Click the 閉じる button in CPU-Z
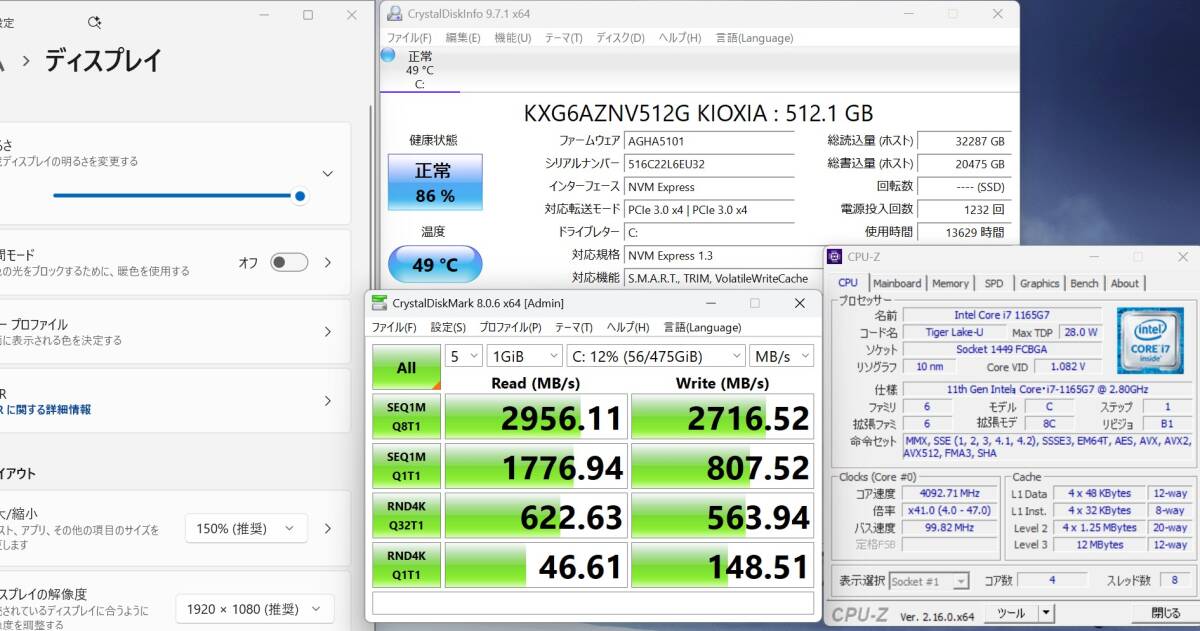1200x631 pixels. [1164, 613]
